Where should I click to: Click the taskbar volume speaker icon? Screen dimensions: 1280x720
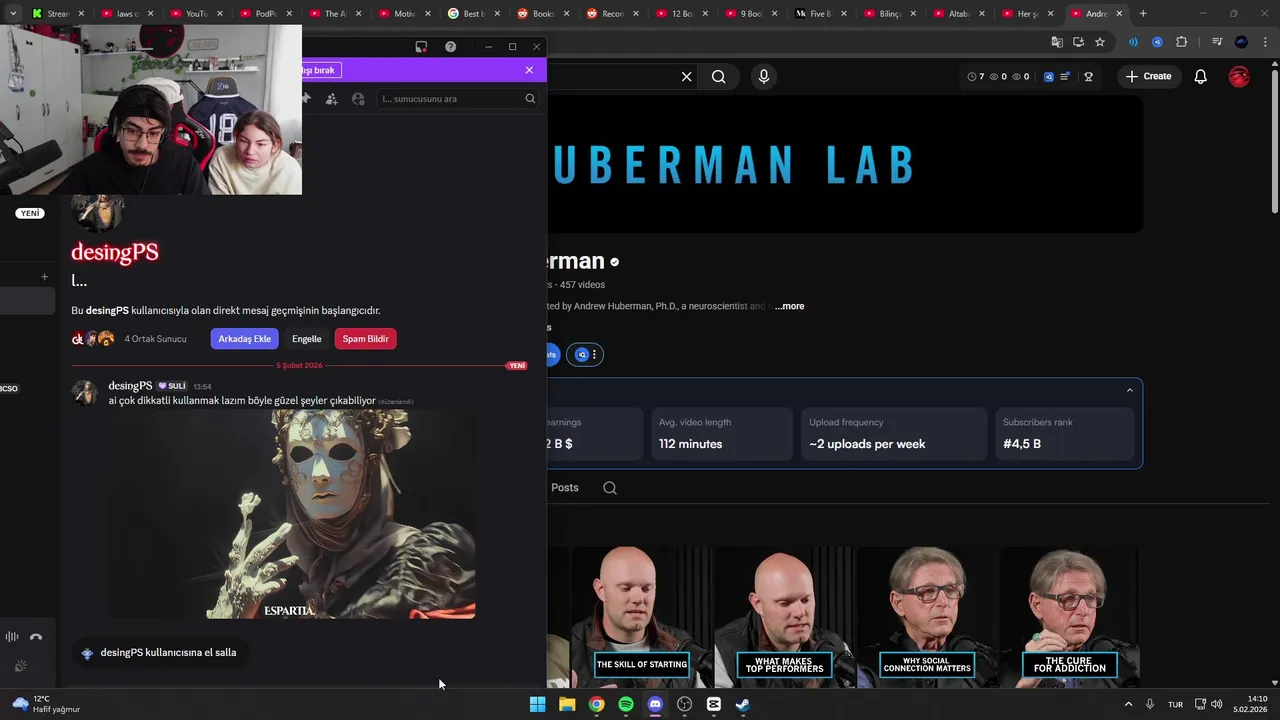(x=1217, y=704)
